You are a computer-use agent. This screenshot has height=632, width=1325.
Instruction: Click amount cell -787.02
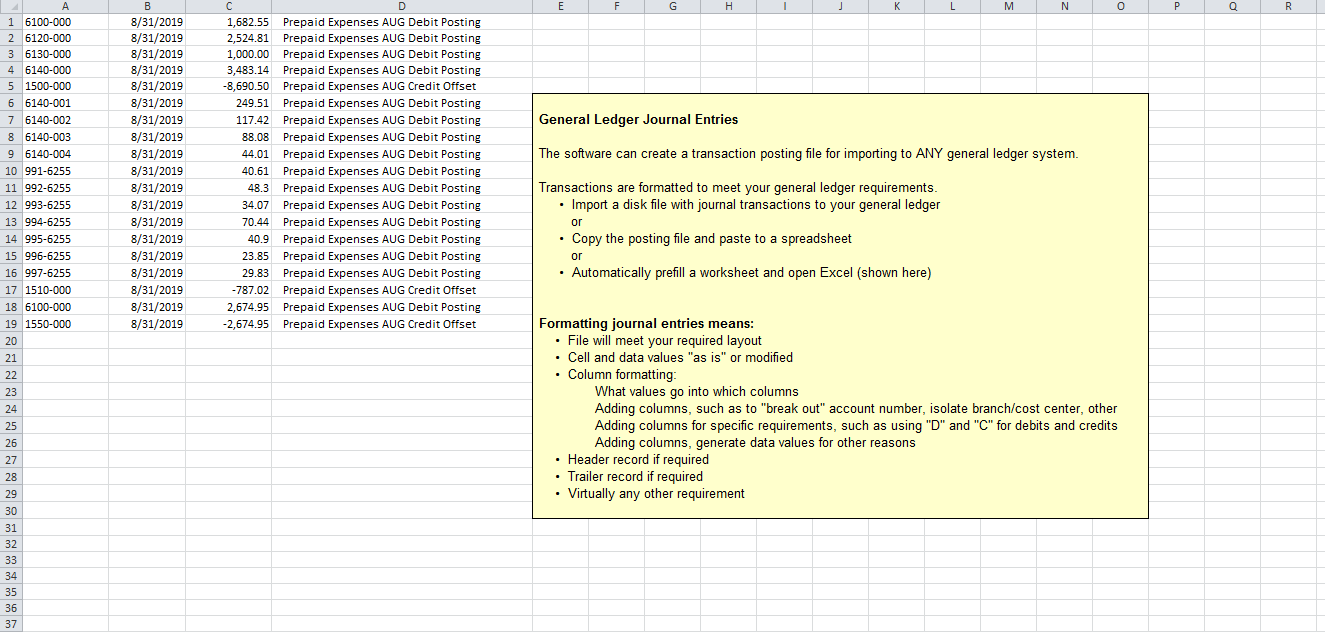[x=229, y=290]
